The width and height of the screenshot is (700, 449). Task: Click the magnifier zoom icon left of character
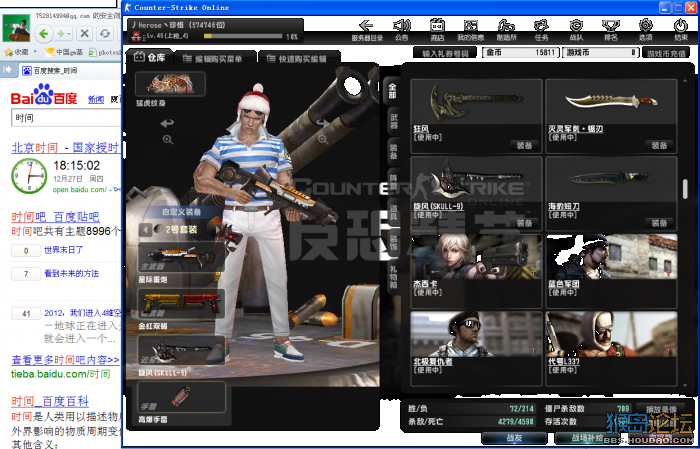(168, 140)
